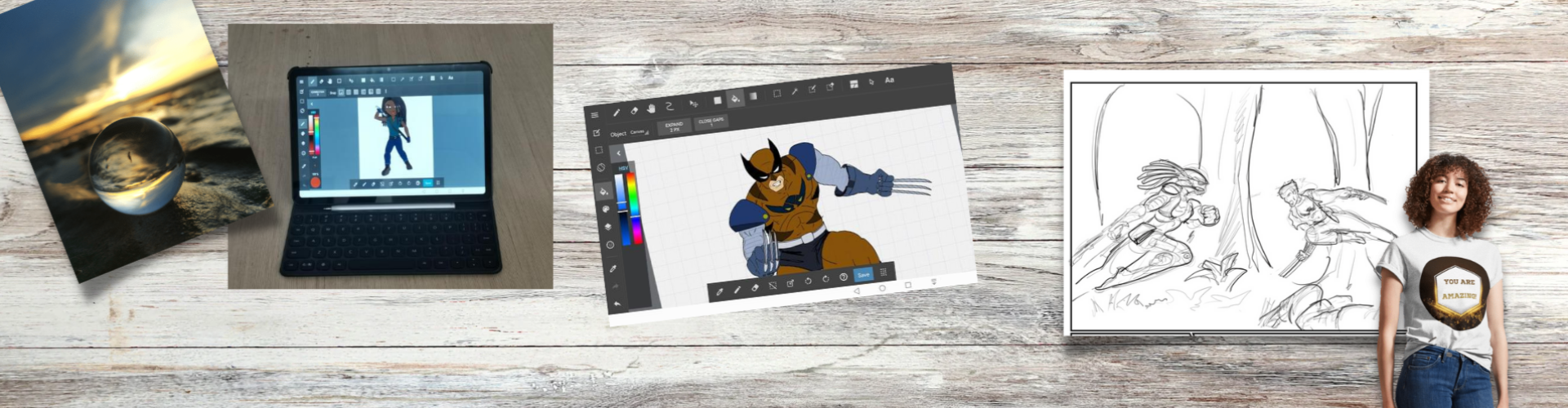Tap the undo arrow in left sidebar

(617, 304)
